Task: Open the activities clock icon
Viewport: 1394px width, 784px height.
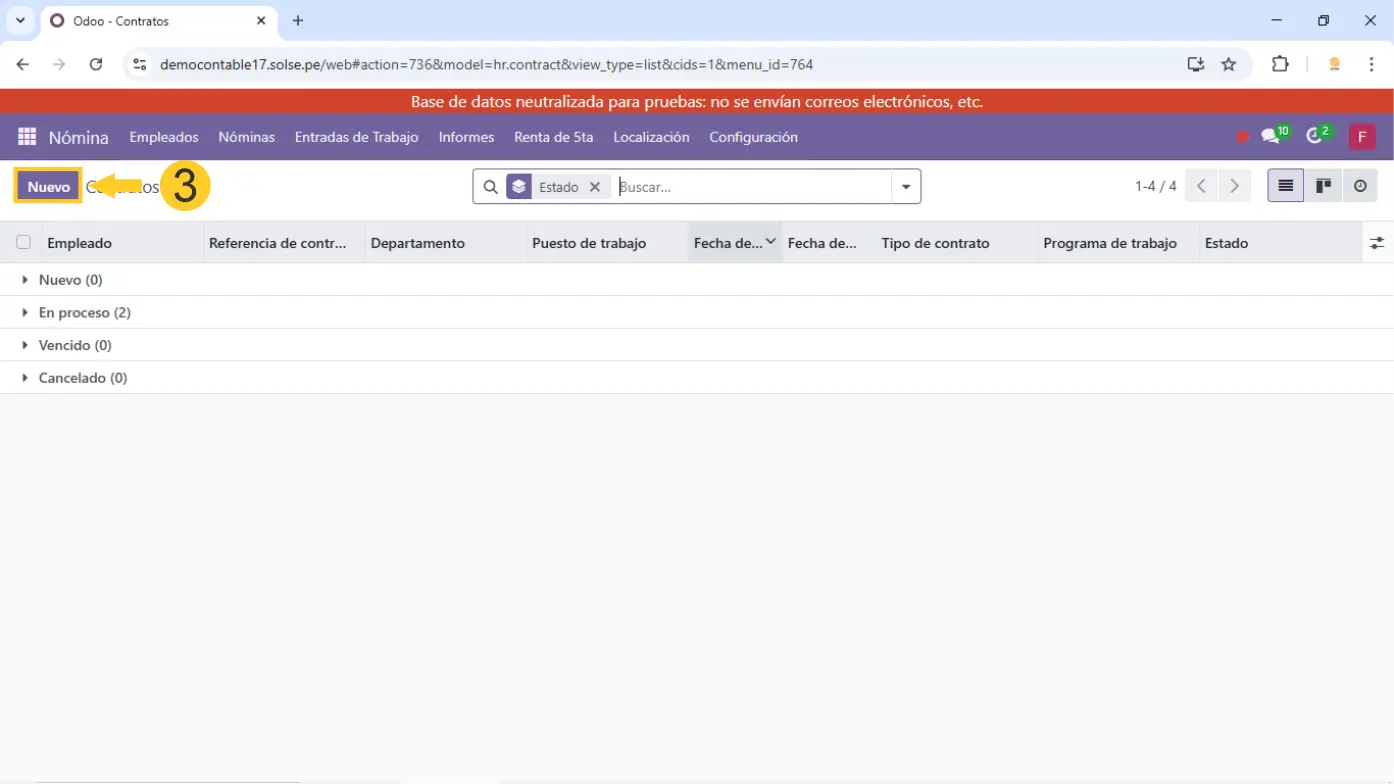Action: pyautogui.click(x=1316, y=136)
